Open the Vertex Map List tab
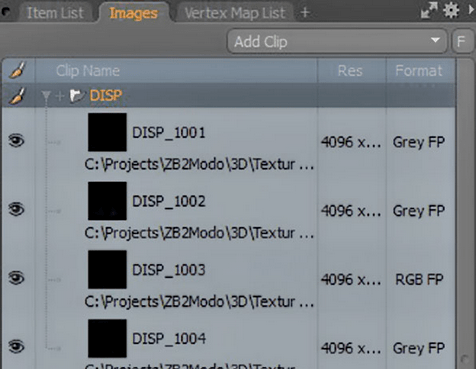This screenshot has width=476, height=369. 235,13
